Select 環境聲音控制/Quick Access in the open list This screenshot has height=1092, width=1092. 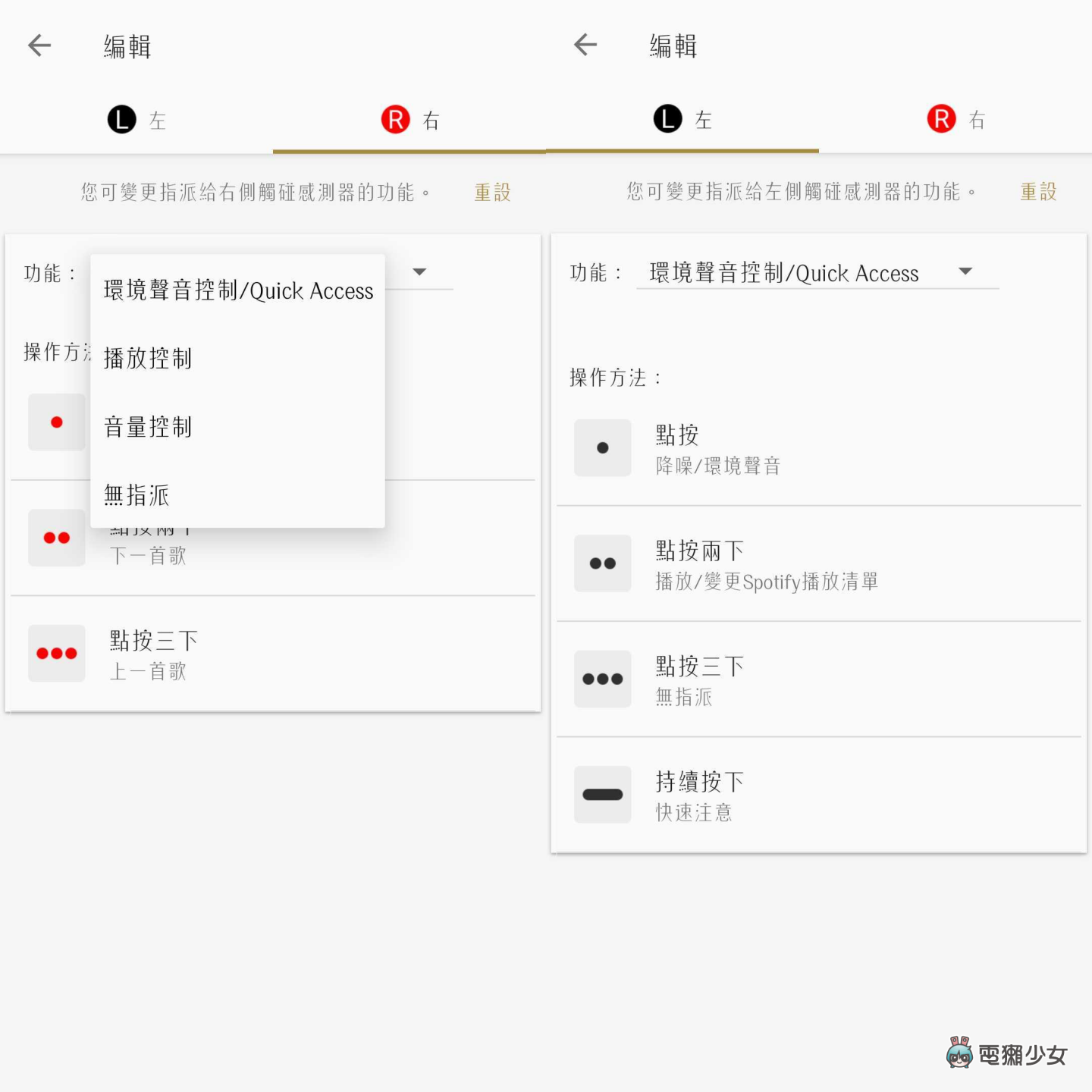point(237,290)
